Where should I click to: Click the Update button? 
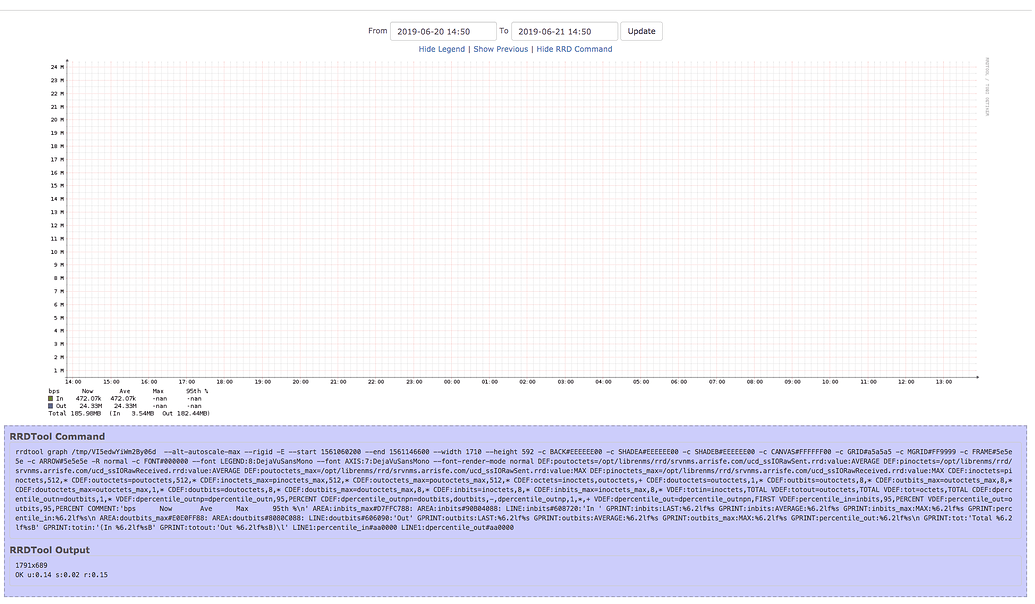pyautogui.click(x=640, y=30)
